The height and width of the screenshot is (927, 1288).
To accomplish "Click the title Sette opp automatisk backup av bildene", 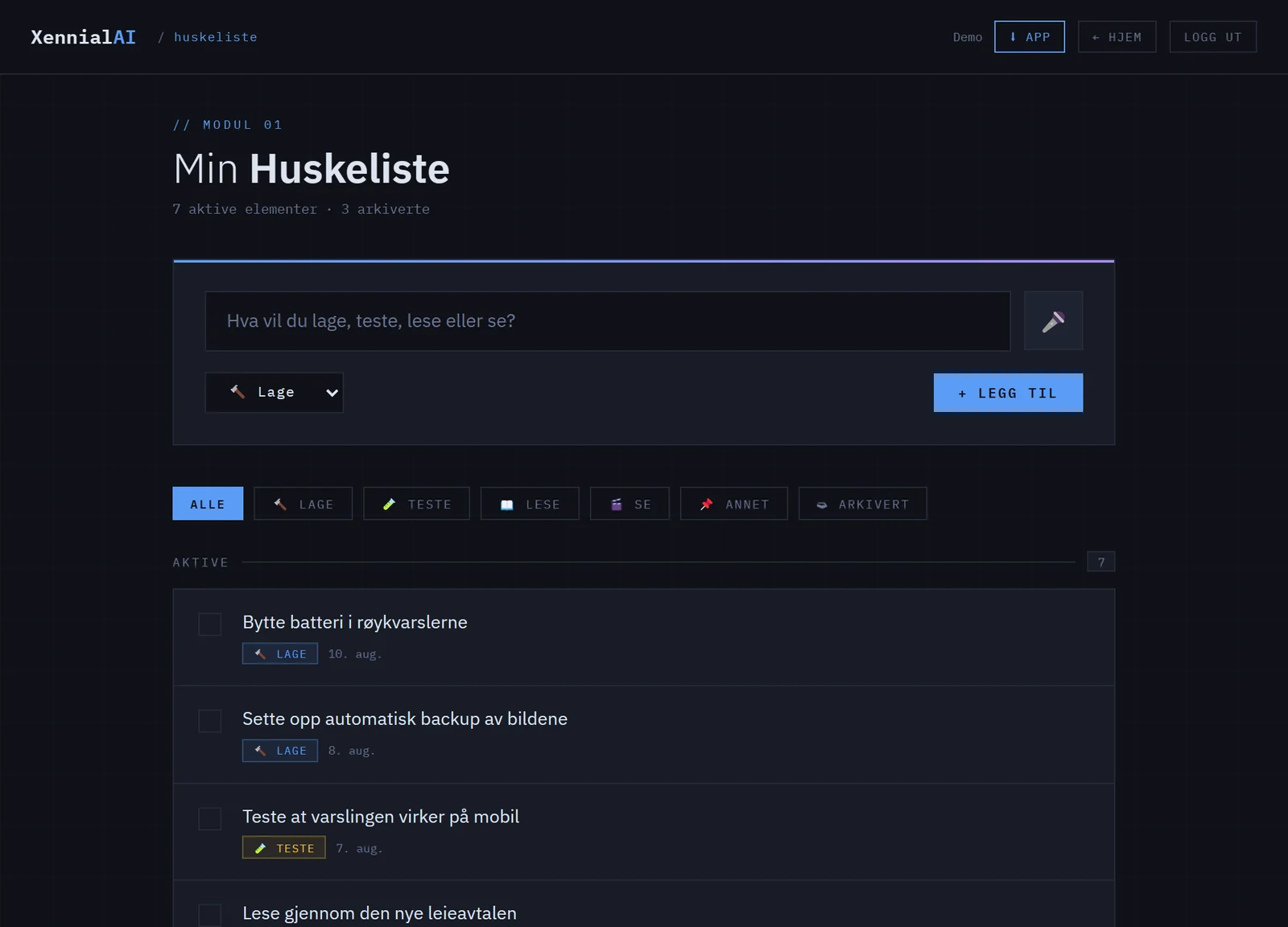I will pos(405,719).
